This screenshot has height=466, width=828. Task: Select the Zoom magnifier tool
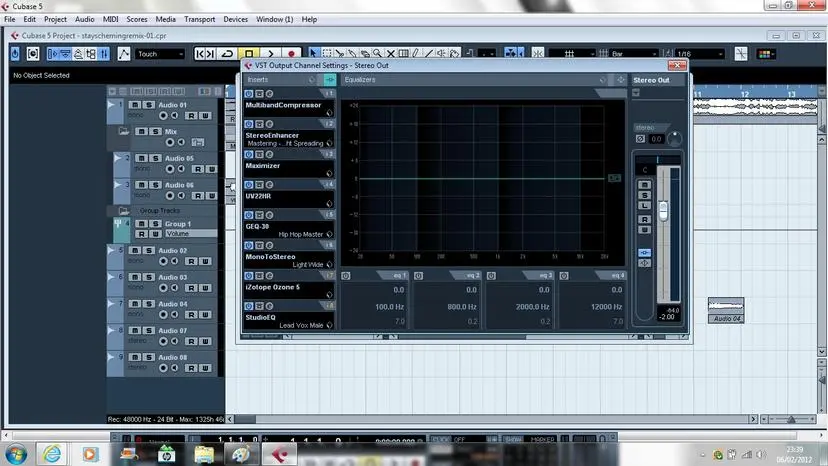pos(378,53)
